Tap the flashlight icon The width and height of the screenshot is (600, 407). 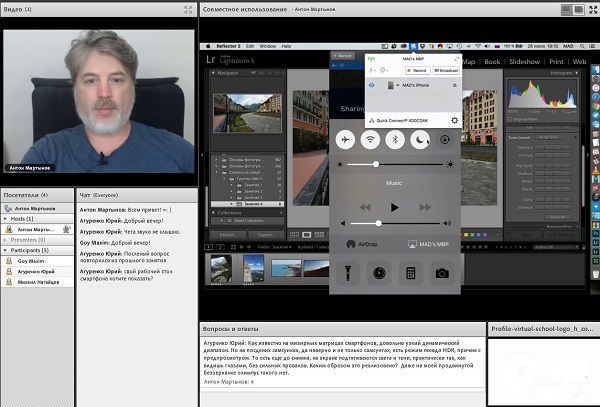click(x=346, y=271)
